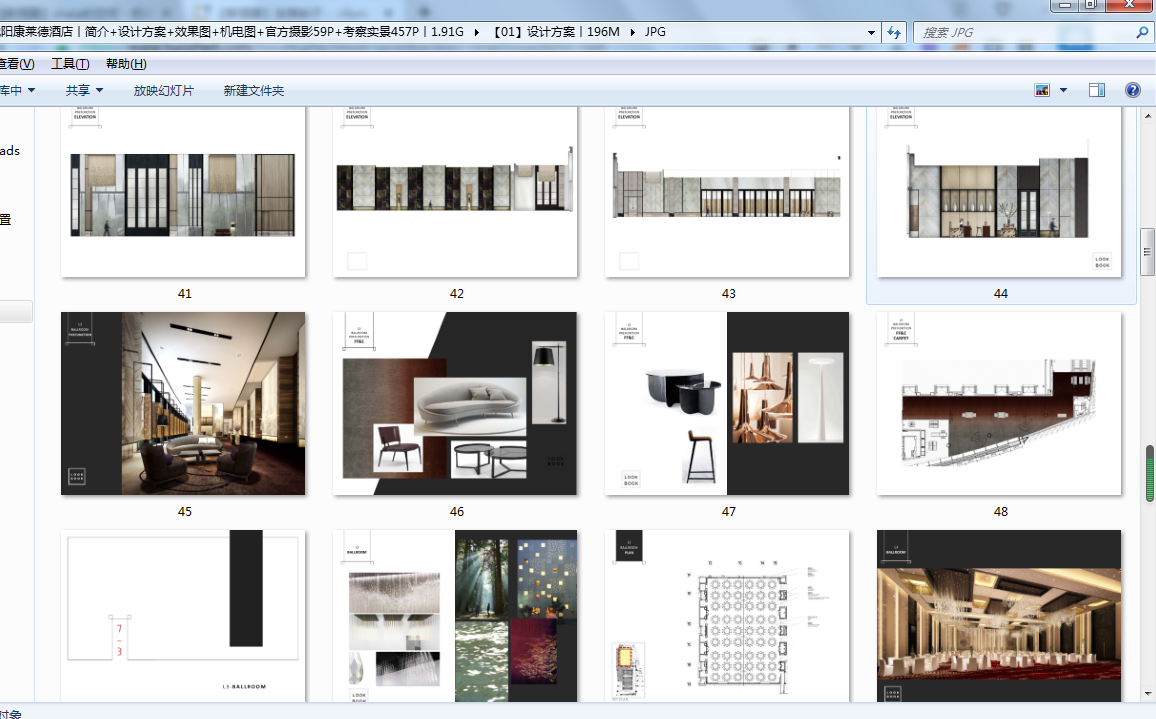Click the file name label 43
Image resolution: width=1156 pixels, height=719 pixels.
click(728, 293)
